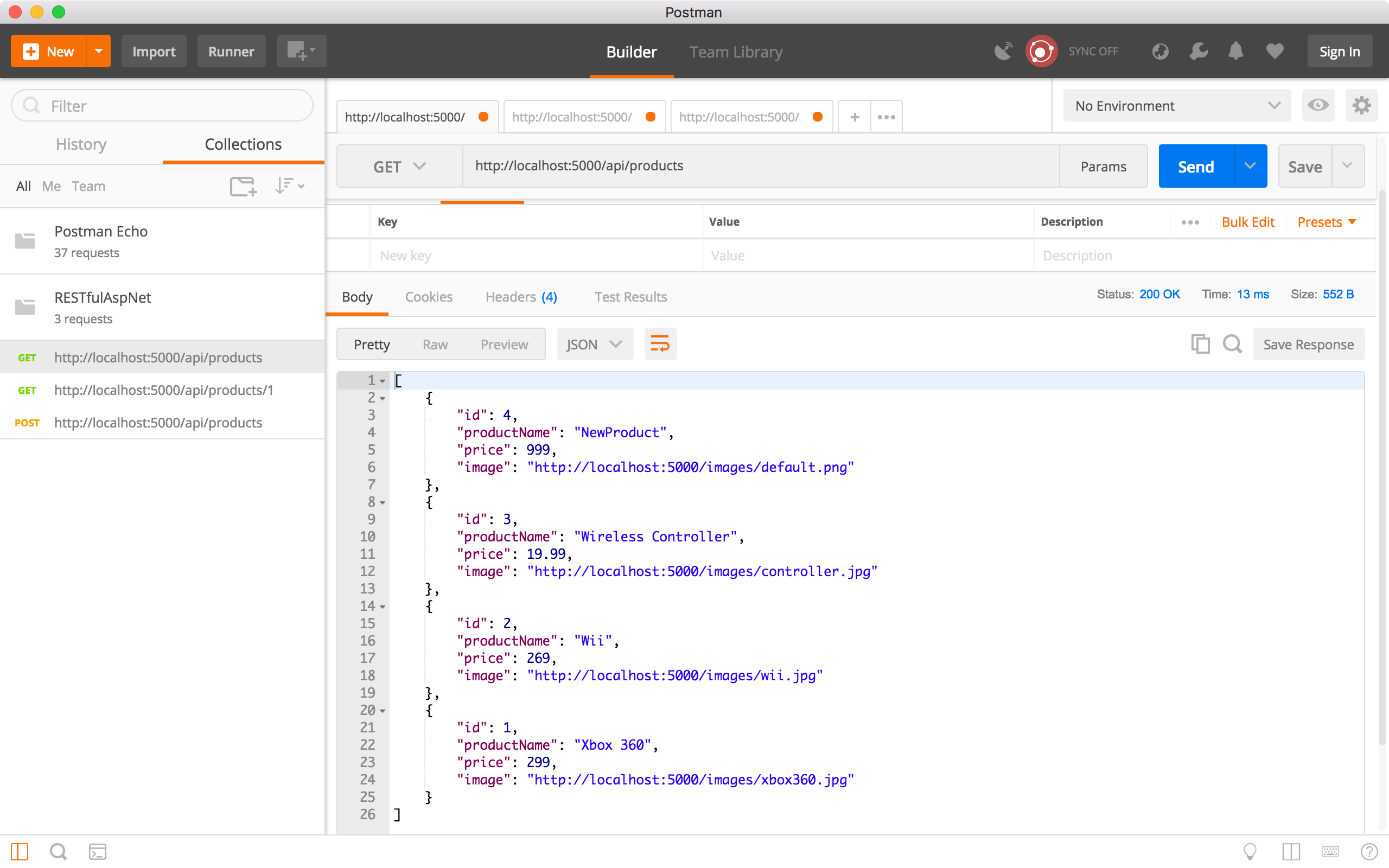1389x868 pixels.
Task: Click Postman Echo folder icon
Action: [x=26, y=241]
